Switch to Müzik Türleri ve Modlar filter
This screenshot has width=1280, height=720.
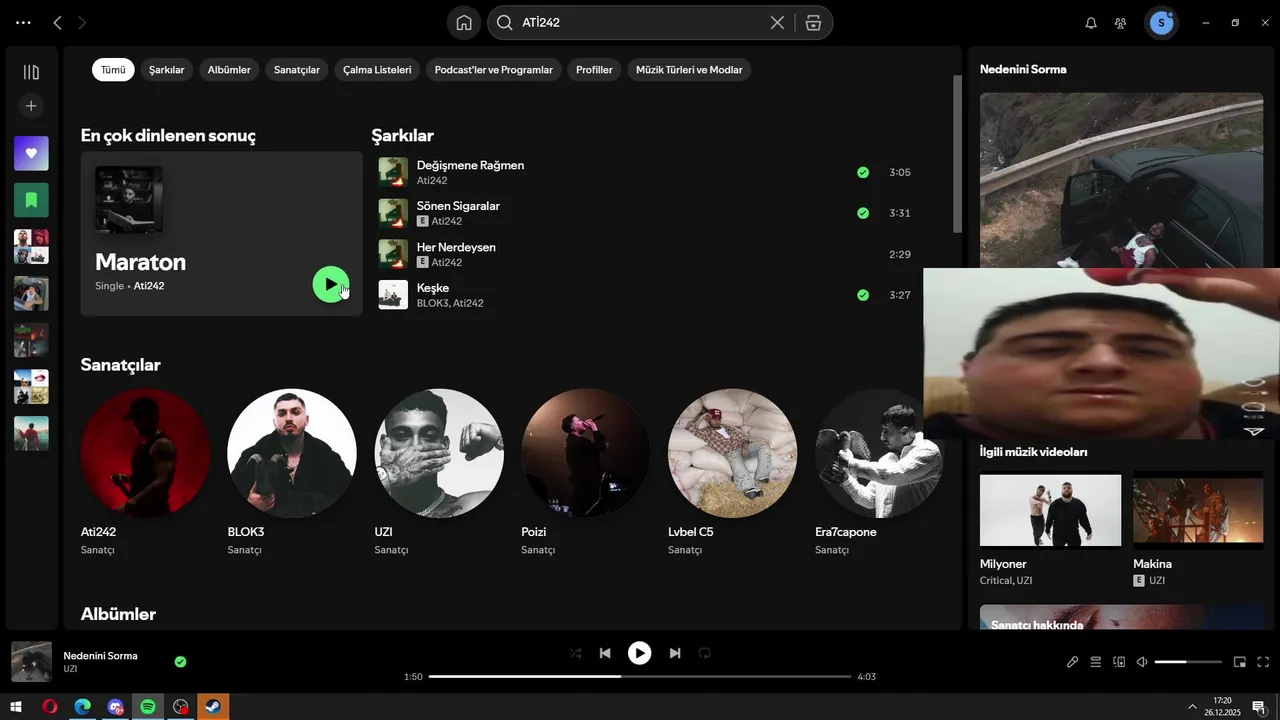689,70
